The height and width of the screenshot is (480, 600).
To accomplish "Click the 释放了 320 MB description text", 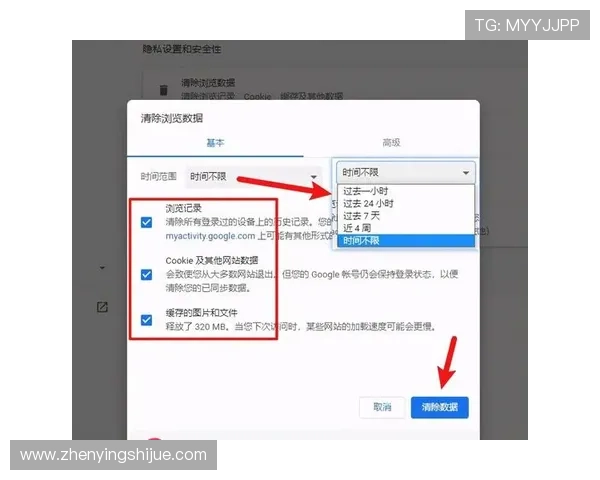I will (300, 327).
